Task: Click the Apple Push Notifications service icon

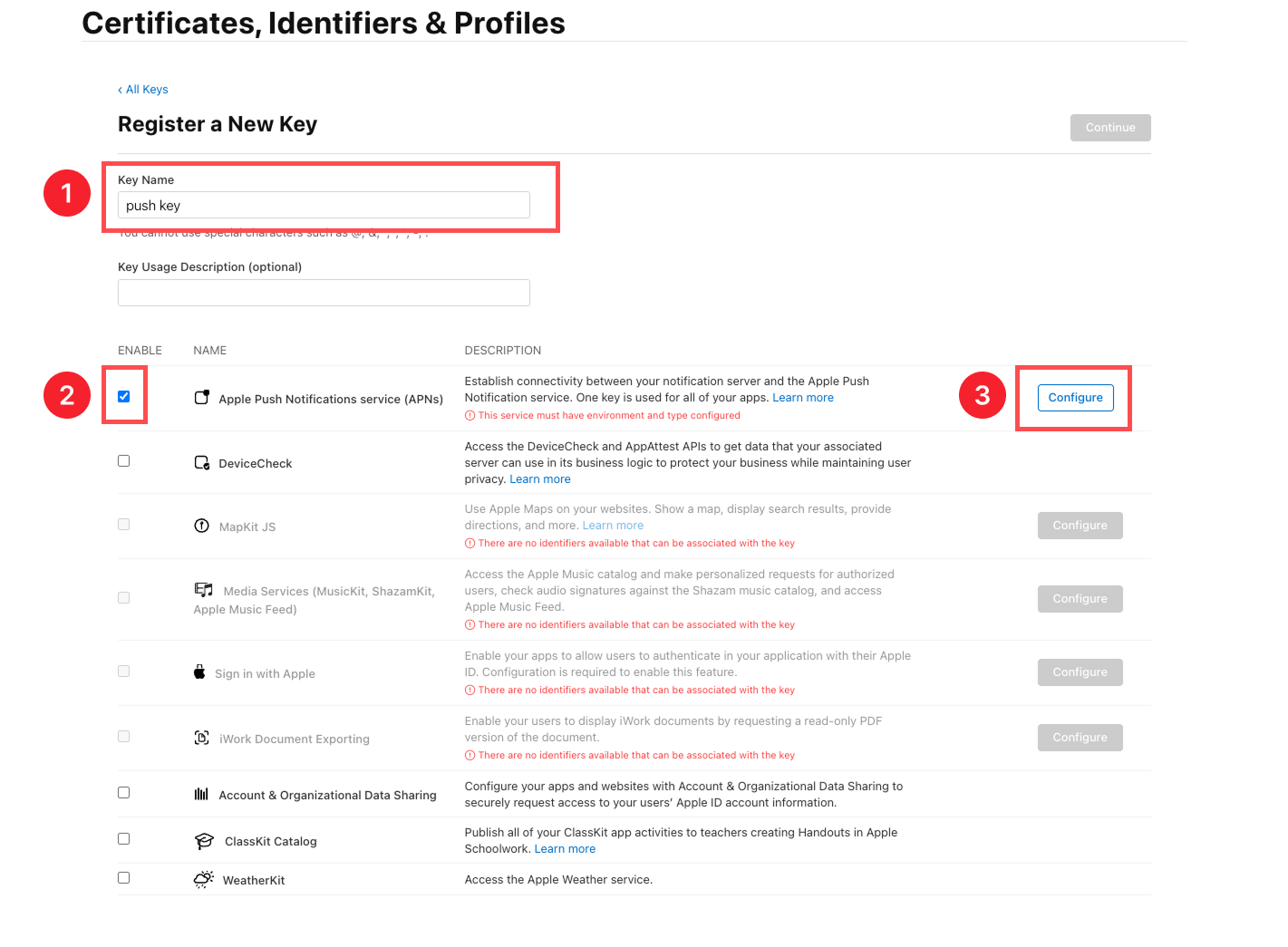Action: 202,398
